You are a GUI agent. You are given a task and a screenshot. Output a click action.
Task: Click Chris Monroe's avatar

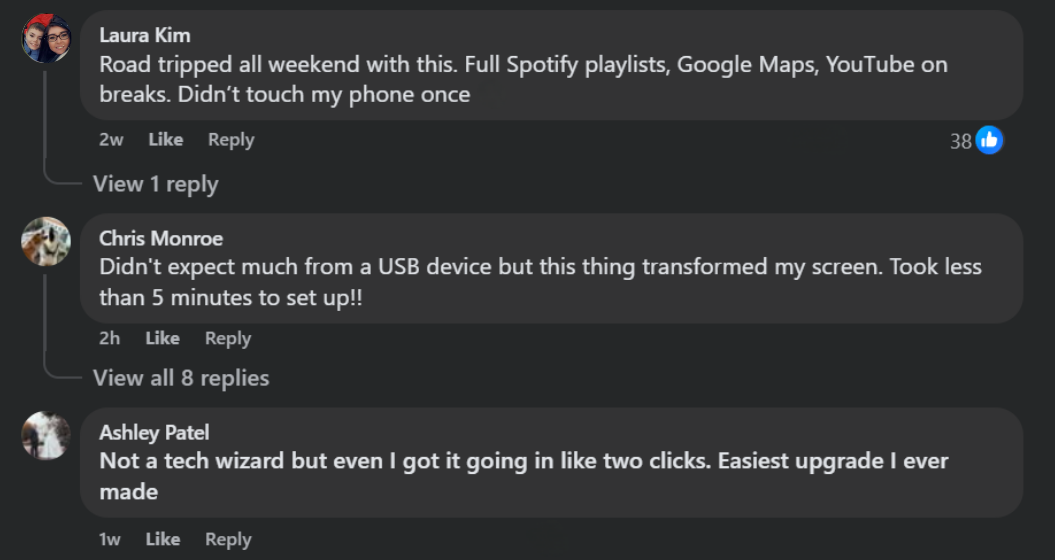coord(46,242)
